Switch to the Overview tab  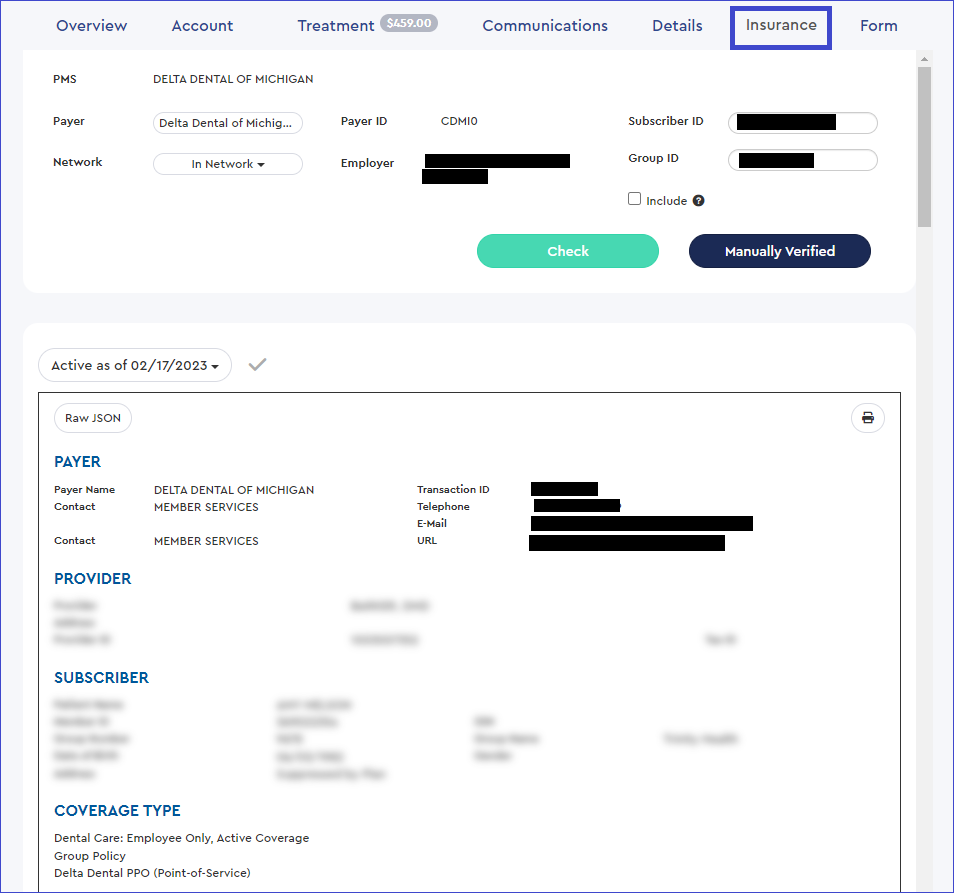[x=91, y=25]
